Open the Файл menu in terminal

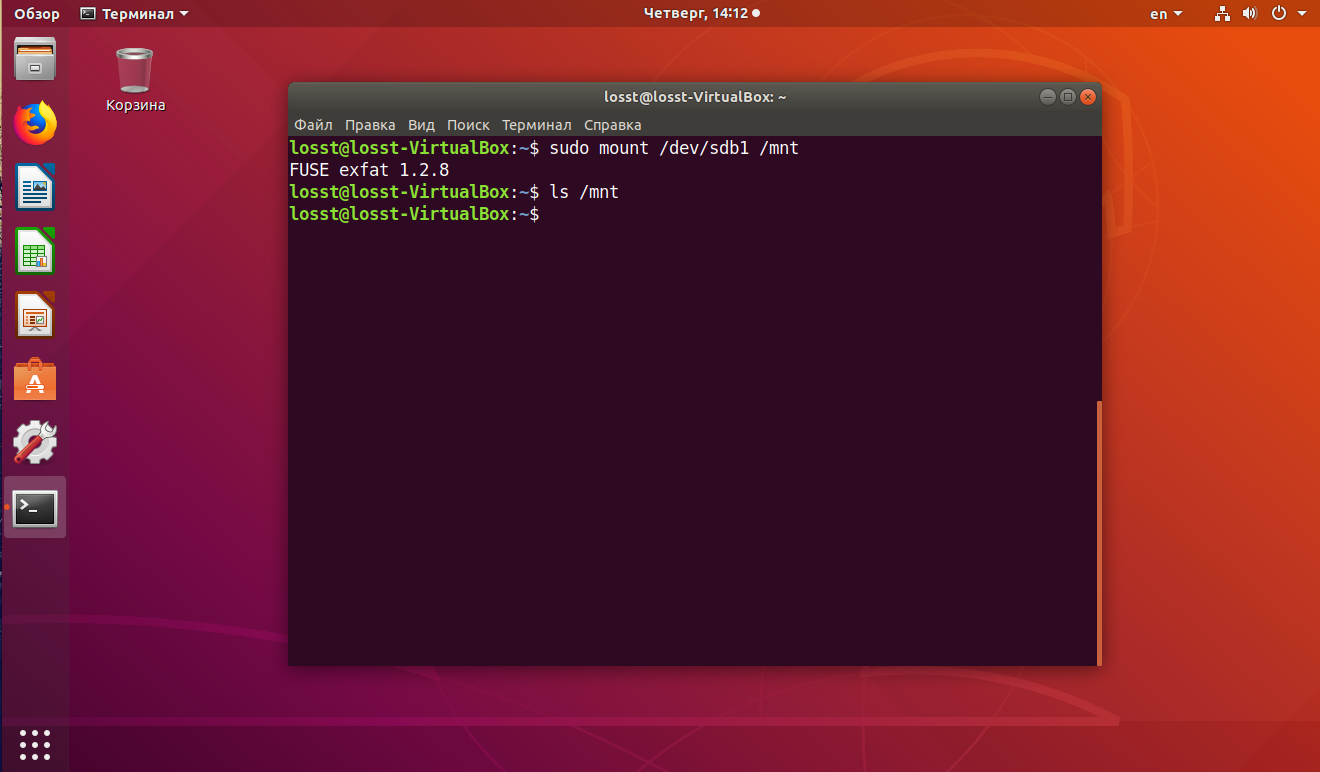pyautogui.click(x=313, y=125)
